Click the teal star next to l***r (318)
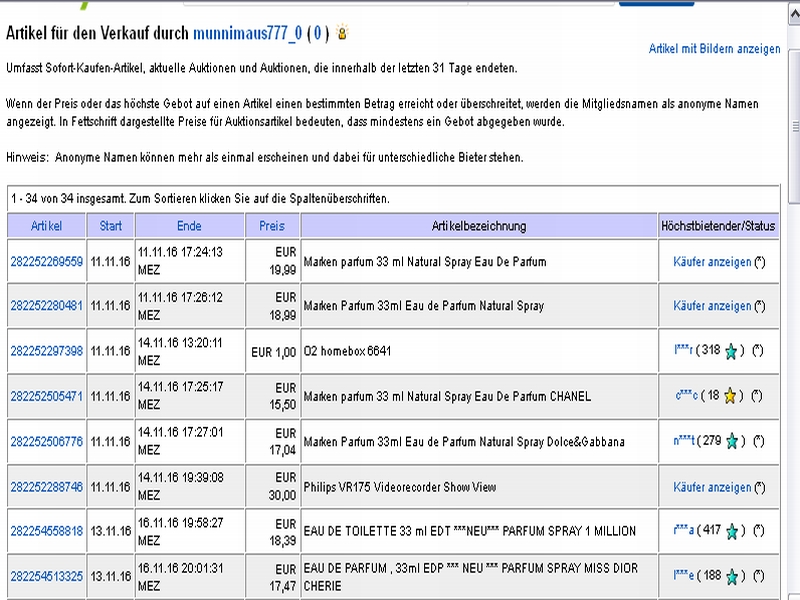Screen dimensions: 800x600 731,352
